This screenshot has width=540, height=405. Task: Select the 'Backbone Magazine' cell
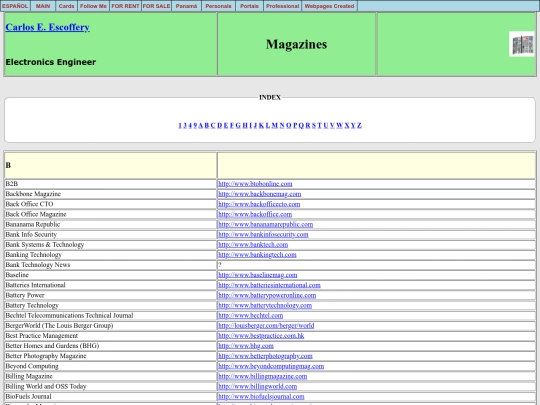pyautogui.click(x=110, y=194)
